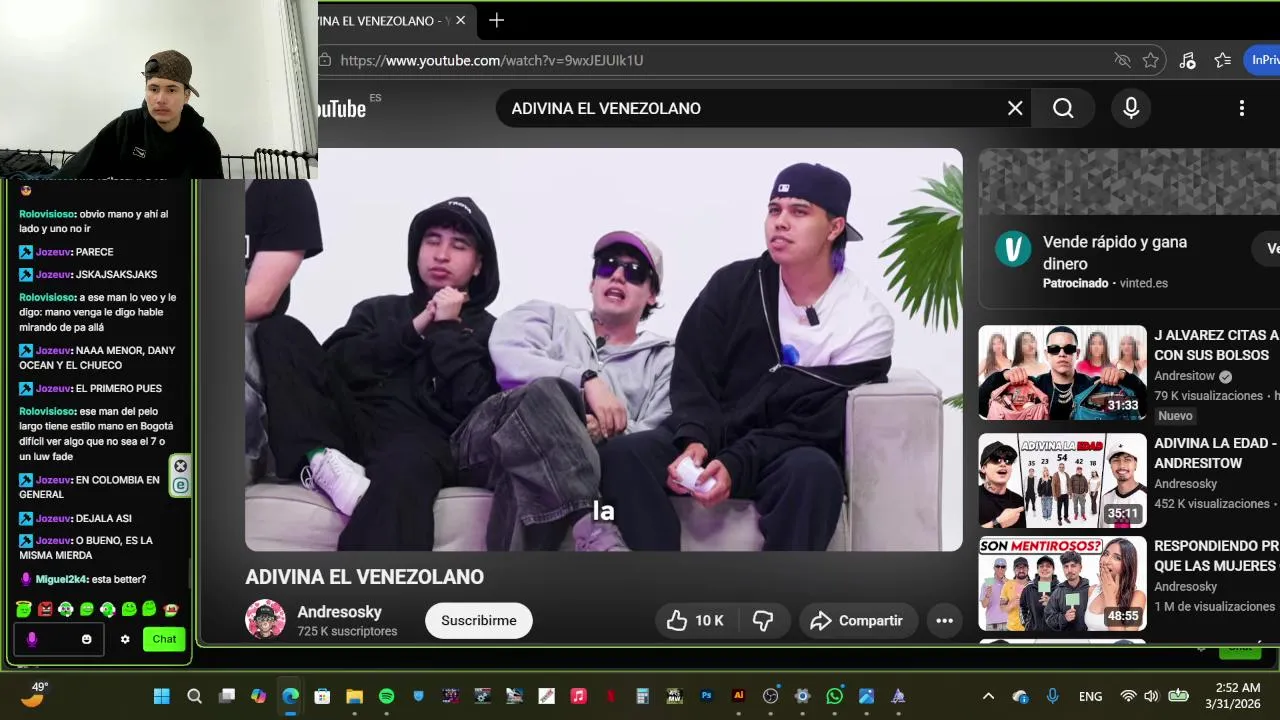Image resolution: width=1280 pixels, height=720 pixels.
Task: Open the Andresosky channel name link
Action: [339, 612]
